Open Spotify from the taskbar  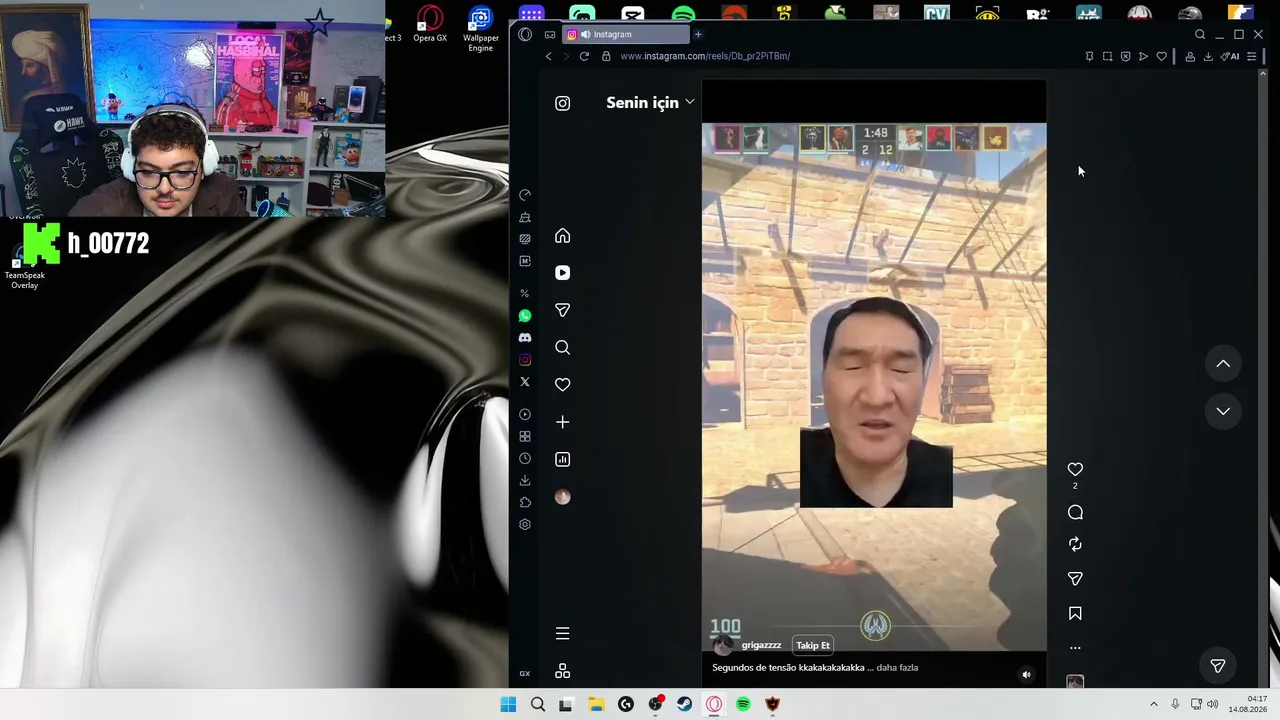pyautogui.click(x=743, y=704)
